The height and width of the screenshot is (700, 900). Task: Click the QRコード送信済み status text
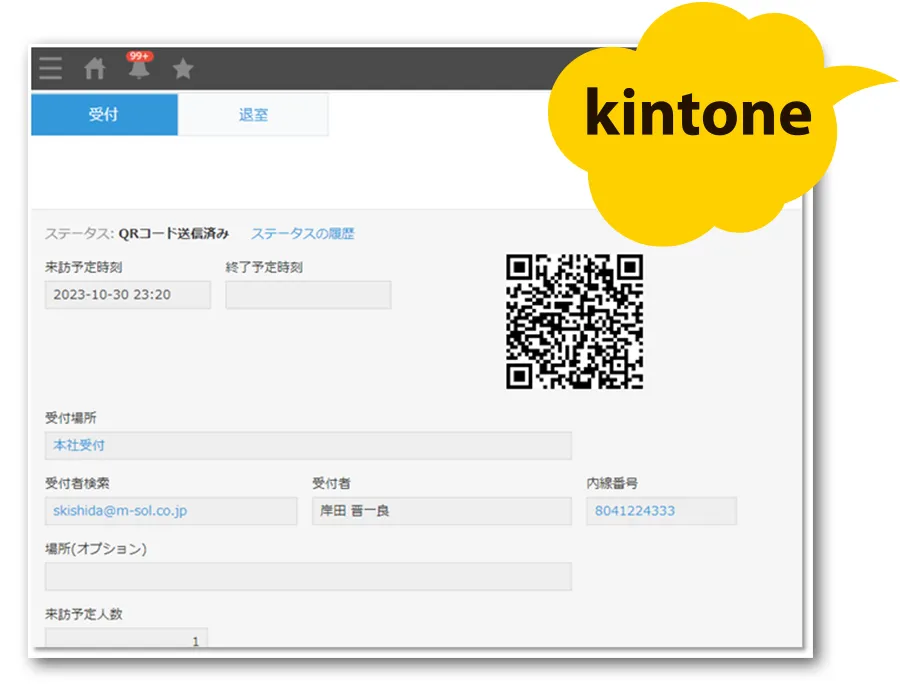tap(173, 234)
